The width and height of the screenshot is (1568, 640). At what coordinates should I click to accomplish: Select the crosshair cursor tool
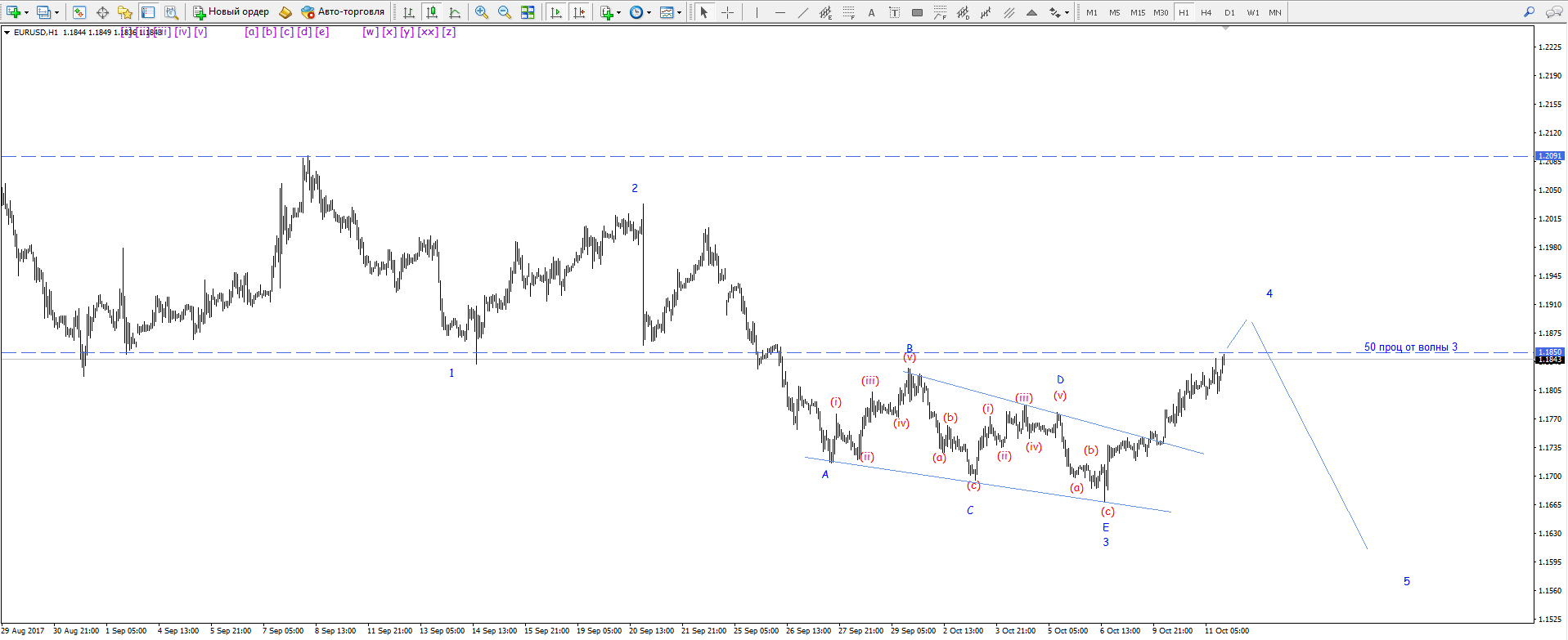pyautogui.click(x=727, y=12)
